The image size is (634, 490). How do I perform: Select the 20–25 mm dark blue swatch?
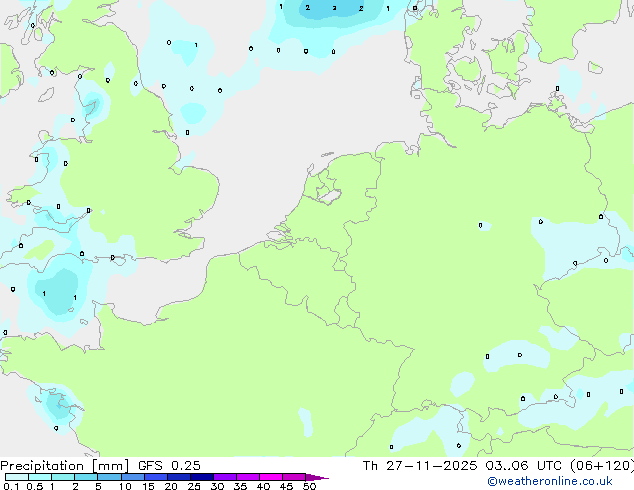(179, 477)
